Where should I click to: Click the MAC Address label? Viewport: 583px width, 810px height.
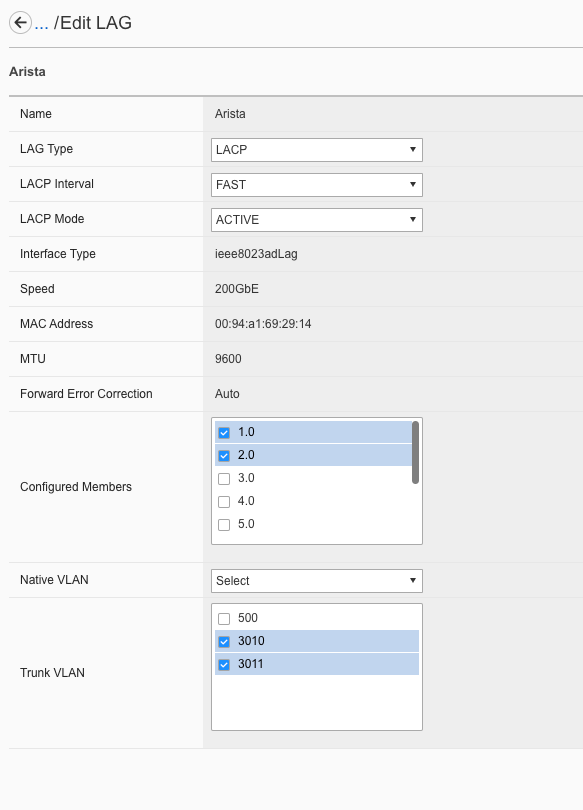point(56,324)
